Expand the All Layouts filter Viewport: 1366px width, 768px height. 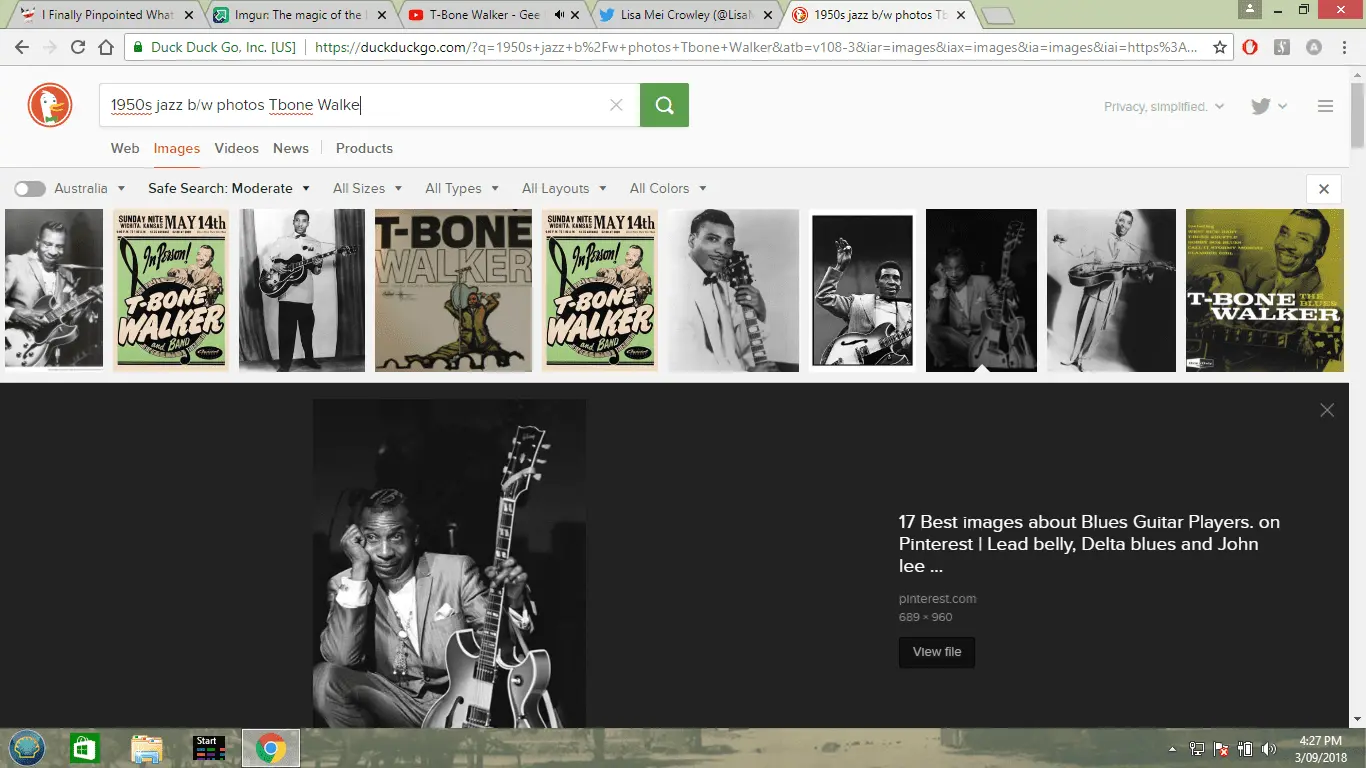[x=563, y=188]
